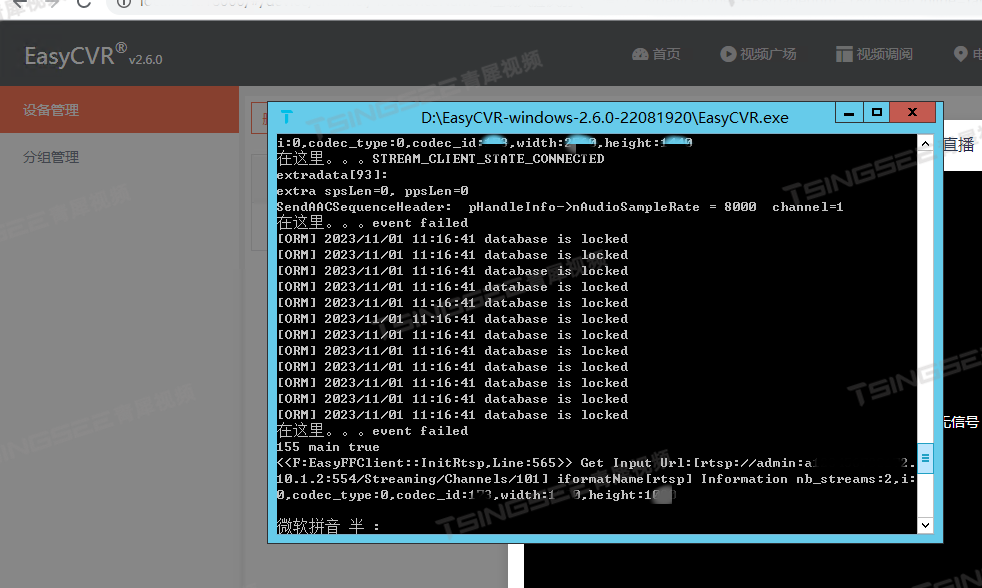Go to 首页 in the top navigation
Screen dimensions: 982x588
tap(656, 54)
